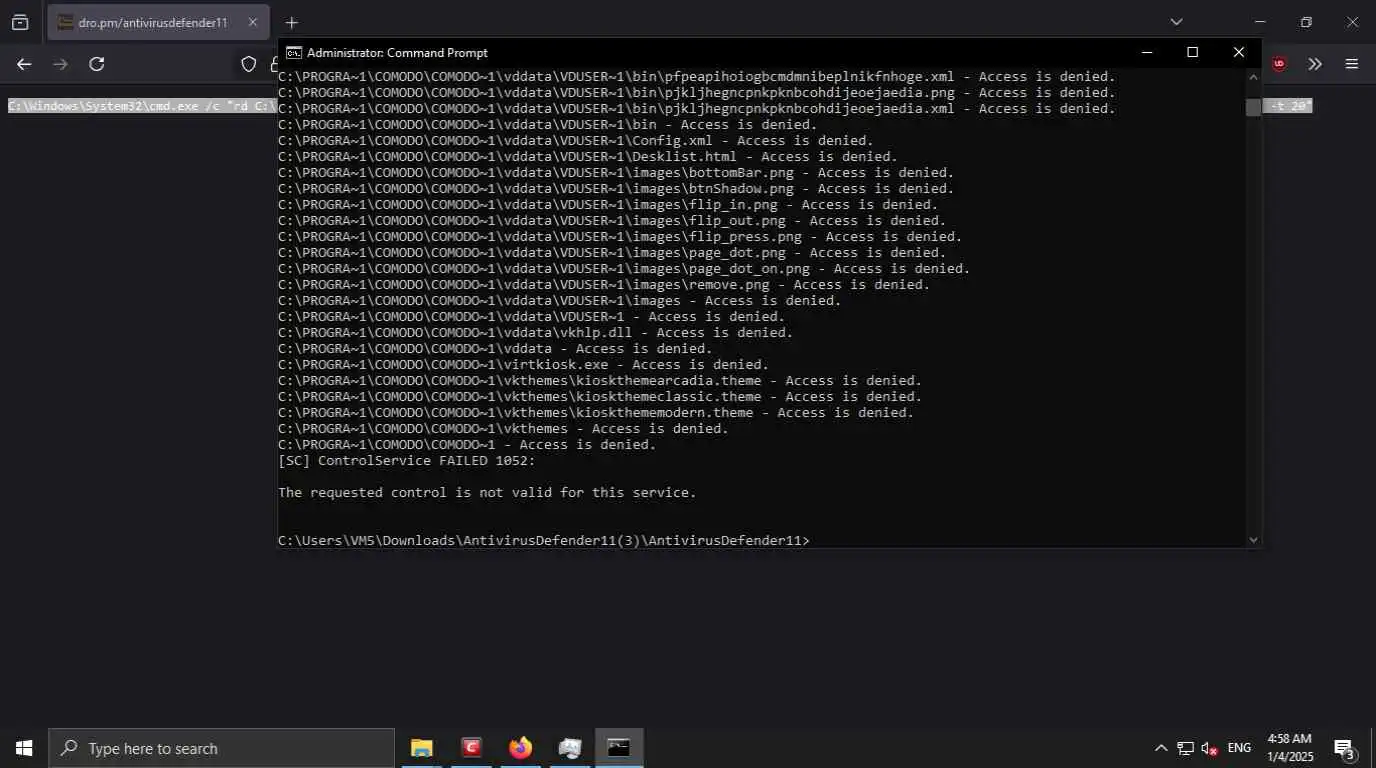
Task: Reload the current Firefox page
Action: (97, 64)
